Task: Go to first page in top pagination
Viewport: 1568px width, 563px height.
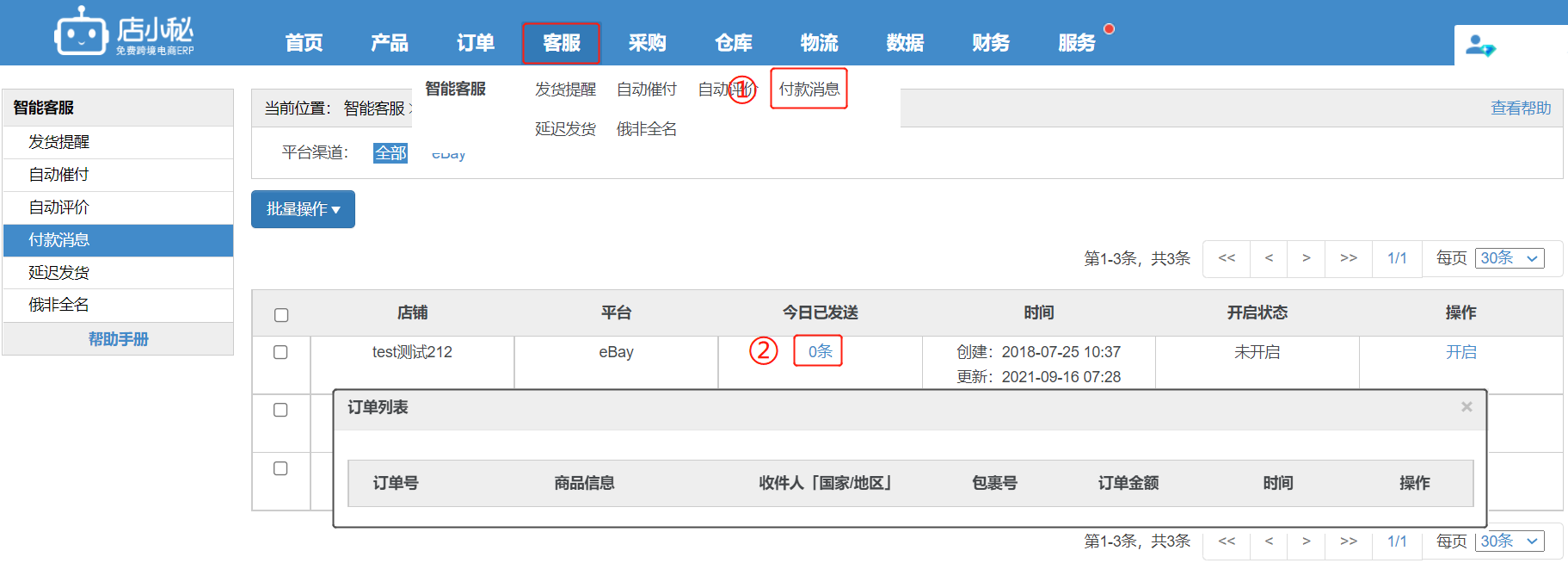Action: pyautogui.click(x=1227, y=258)
